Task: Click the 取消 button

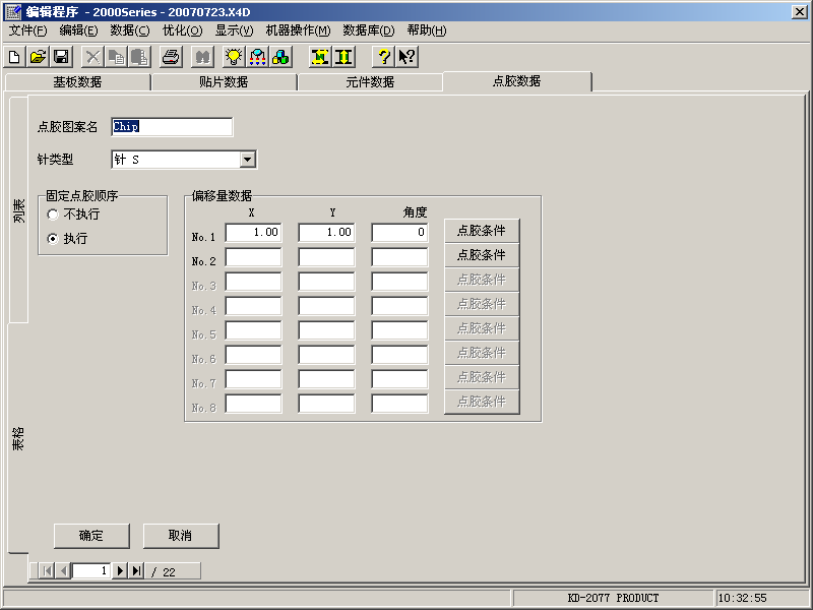Action: coord(180,535)
